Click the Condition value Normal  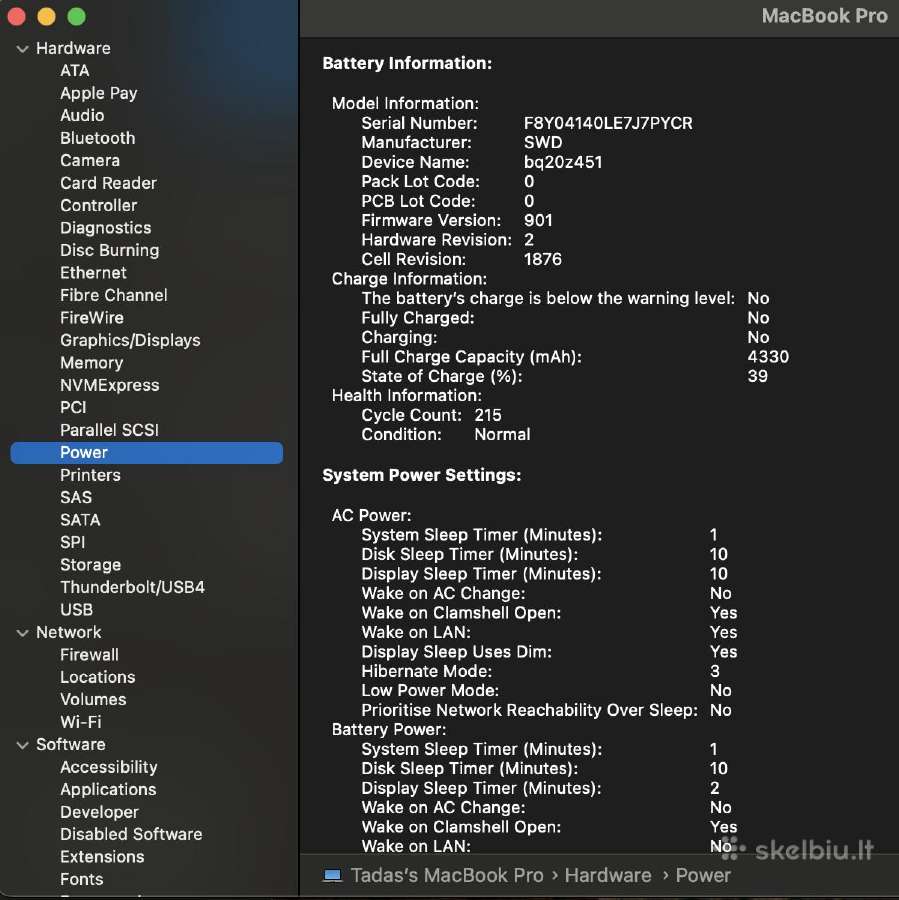(x=502, y=435)
